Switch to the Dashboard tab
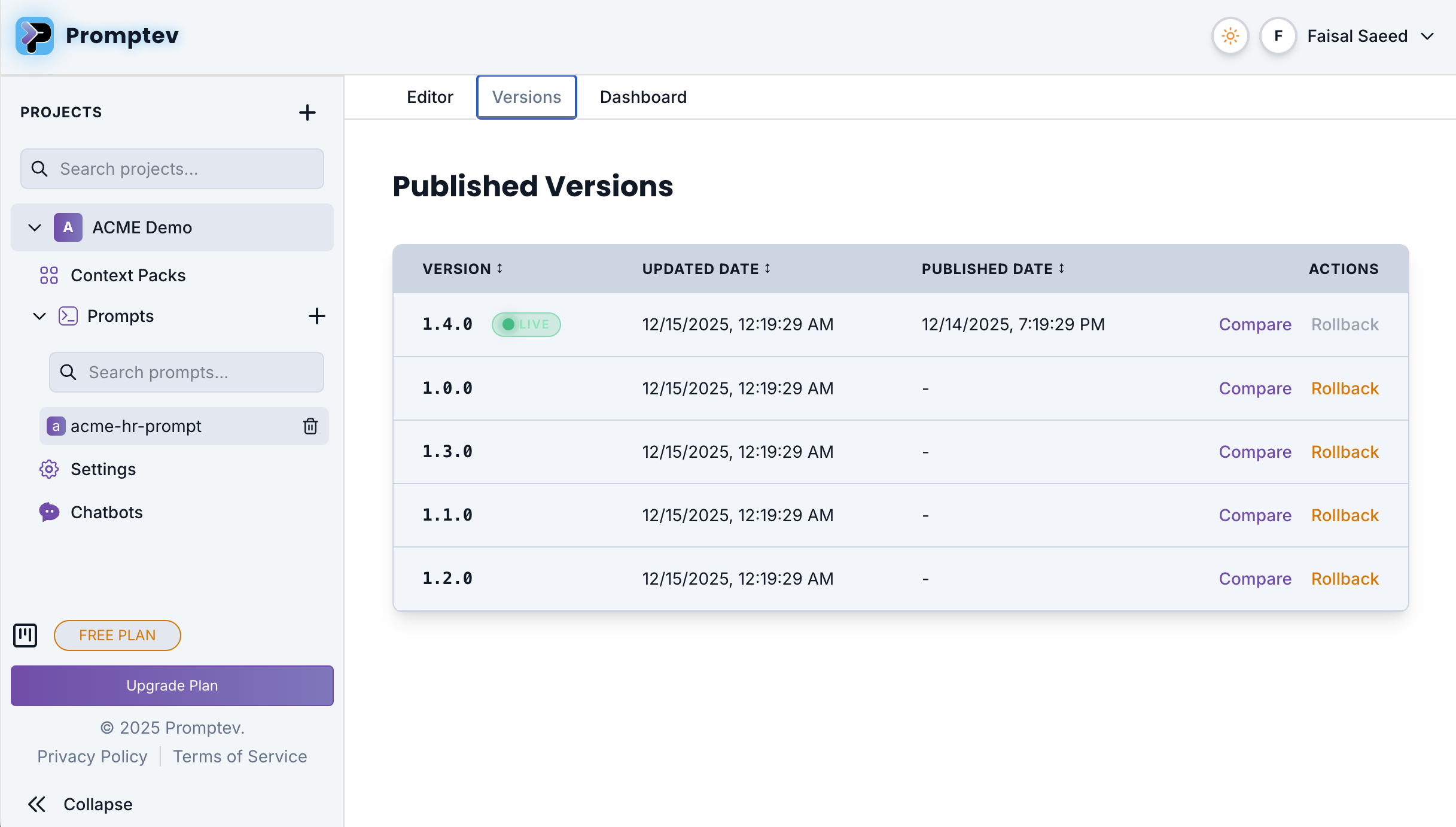The width and height of the screenshot is (1456, 827). (x=643, y=98)
